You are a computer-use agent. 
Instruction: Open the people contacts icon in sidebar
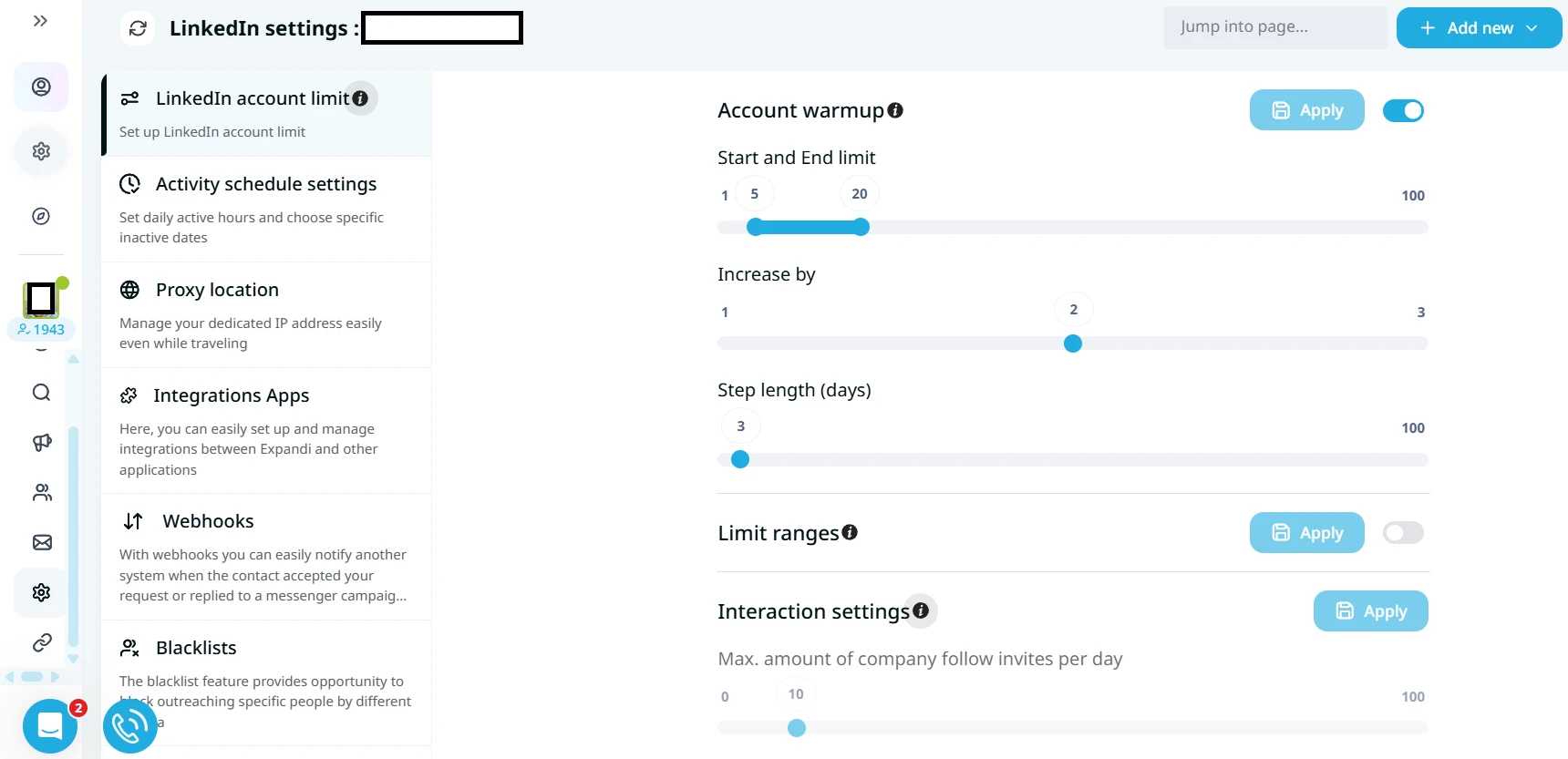click(42, 493)
